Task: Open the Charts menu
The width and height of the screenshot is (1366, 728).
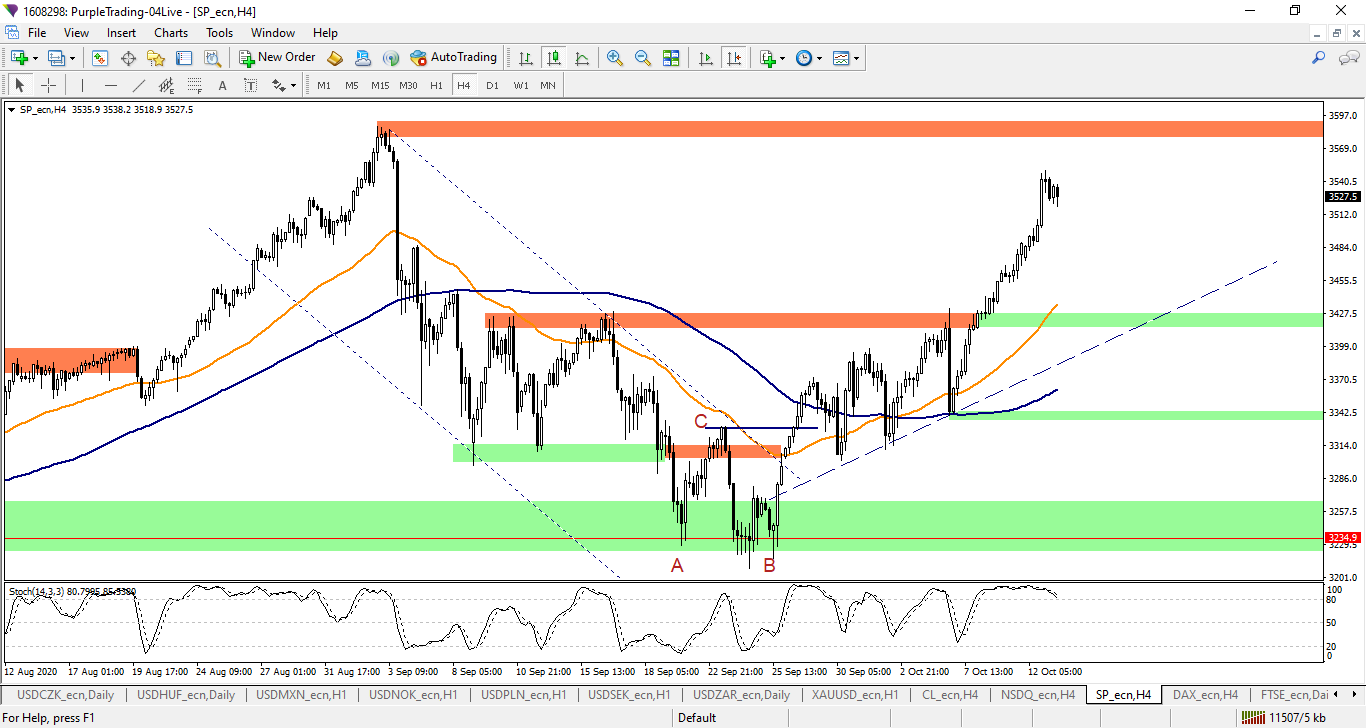Action: [171, 33]
